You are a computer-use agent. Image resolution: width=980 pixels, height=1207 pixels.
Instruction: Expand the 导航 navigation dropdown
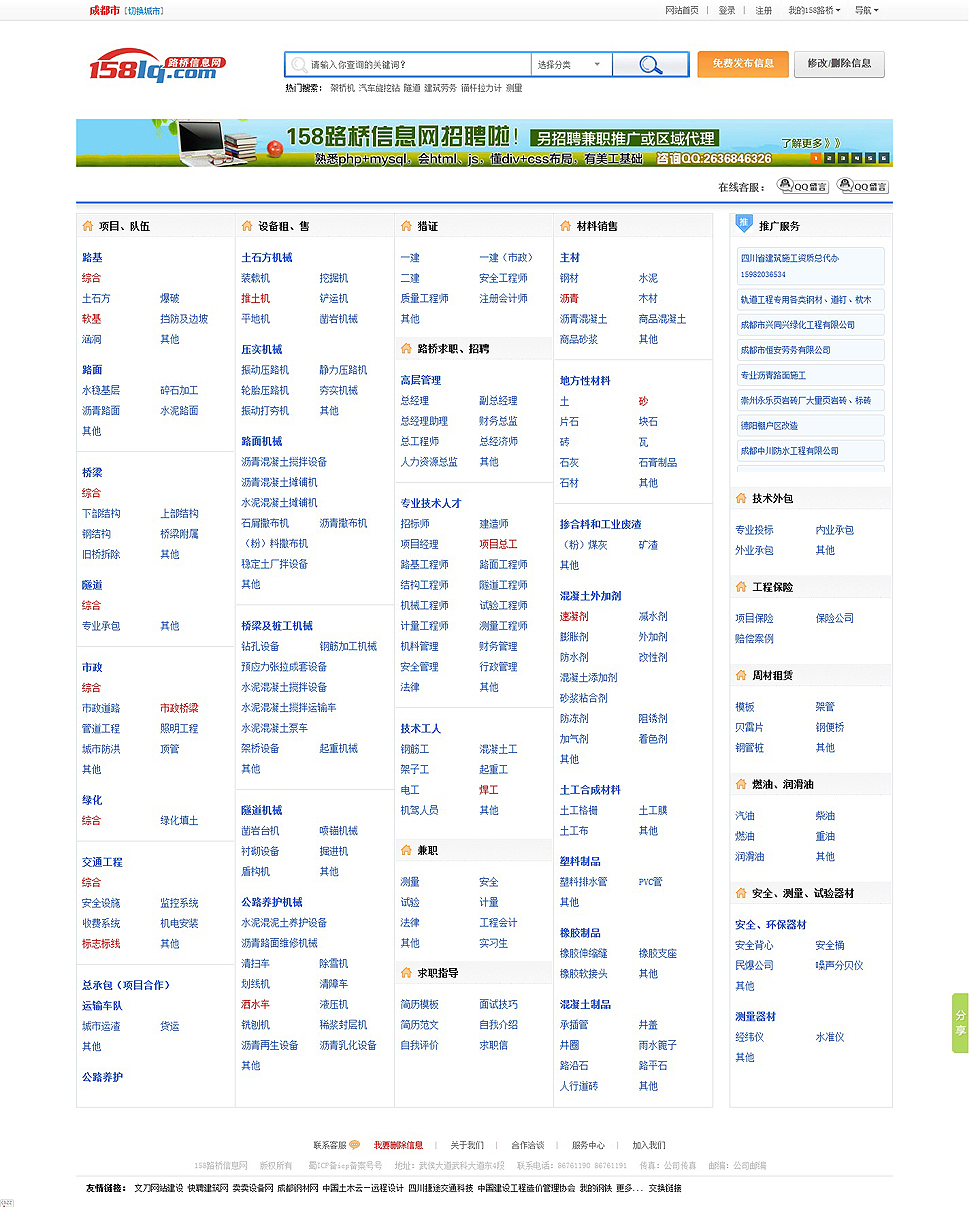(866, 10)
